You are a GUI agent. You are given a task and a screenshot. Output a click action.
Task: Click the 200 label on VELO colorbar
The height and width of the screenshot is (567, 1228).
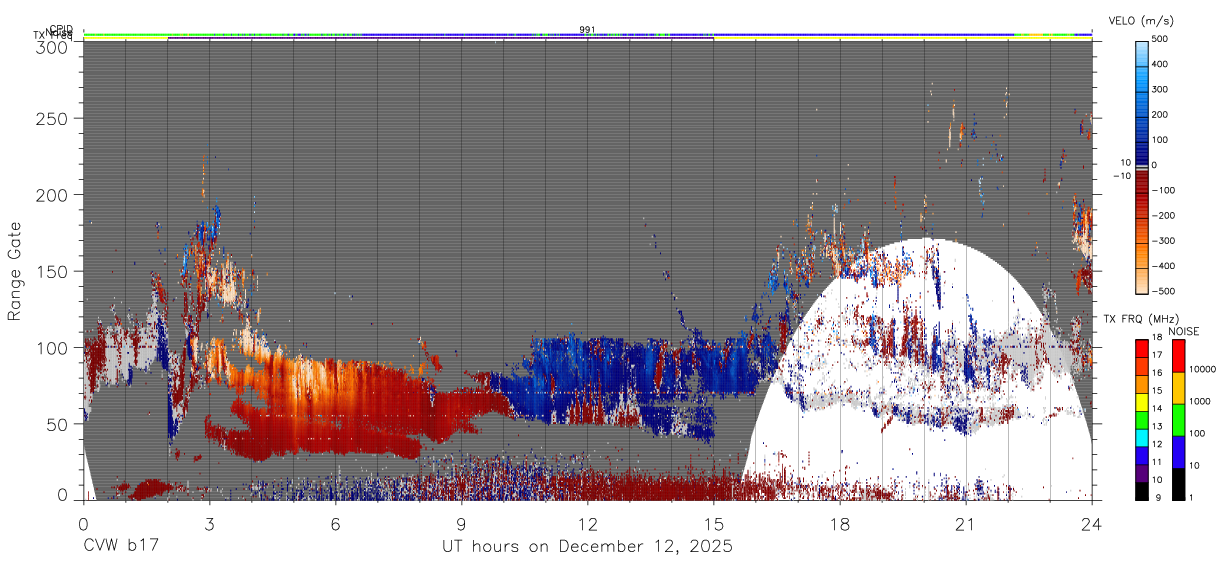1161,114
